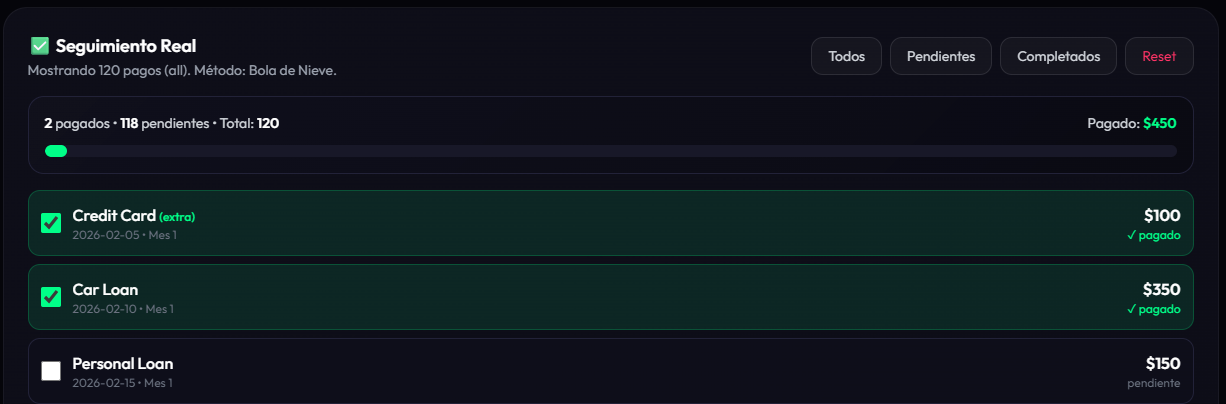Screen dimensions: 1226x404
Task: Click the green checkmark icon beside Seguimiento Real
Action: click(x=40, y=46)
